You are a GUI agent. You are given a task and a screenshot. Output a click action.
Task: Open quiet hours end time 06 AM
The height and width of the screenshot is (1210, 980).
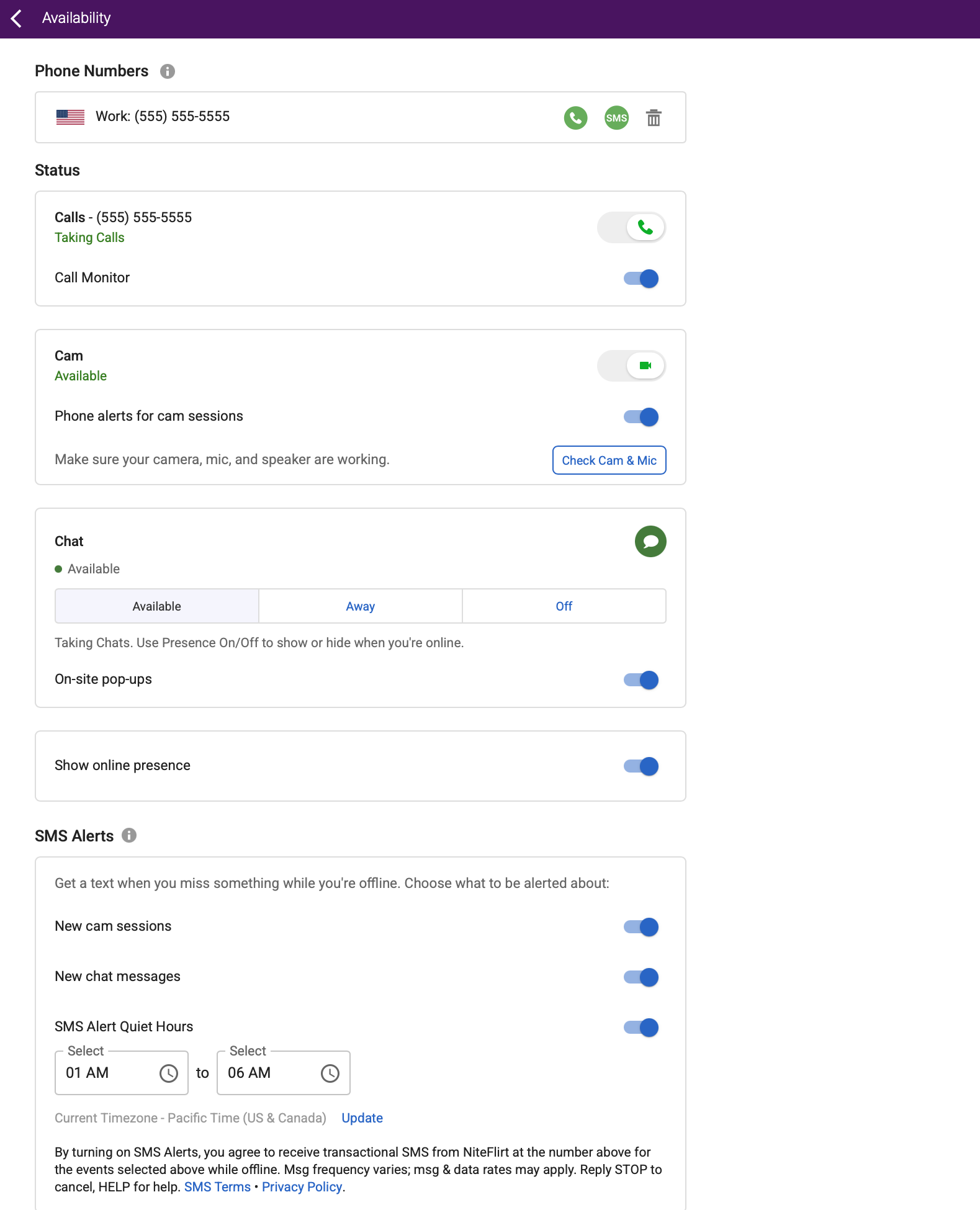tap(284, 1073)
